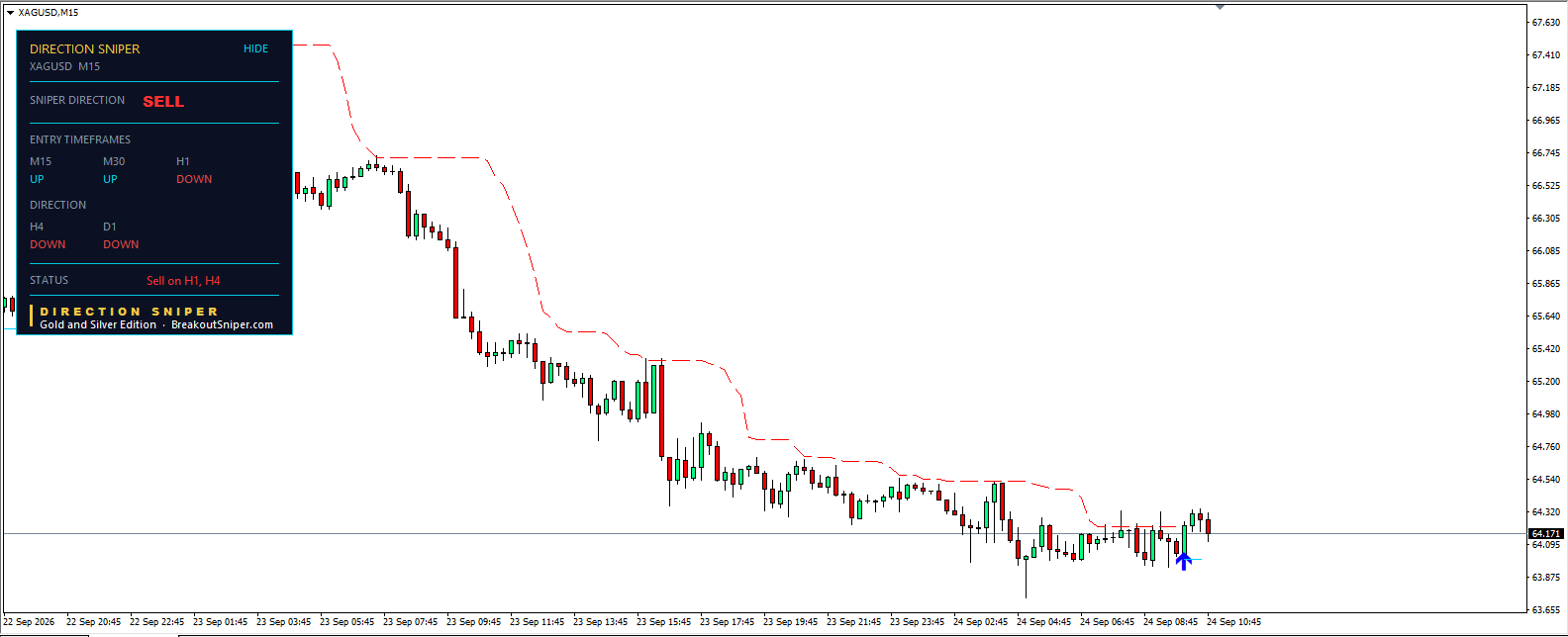Click the M30 UP timeframe status
The height and width of the screenshot is (637, 1568).
pos(110,179)
